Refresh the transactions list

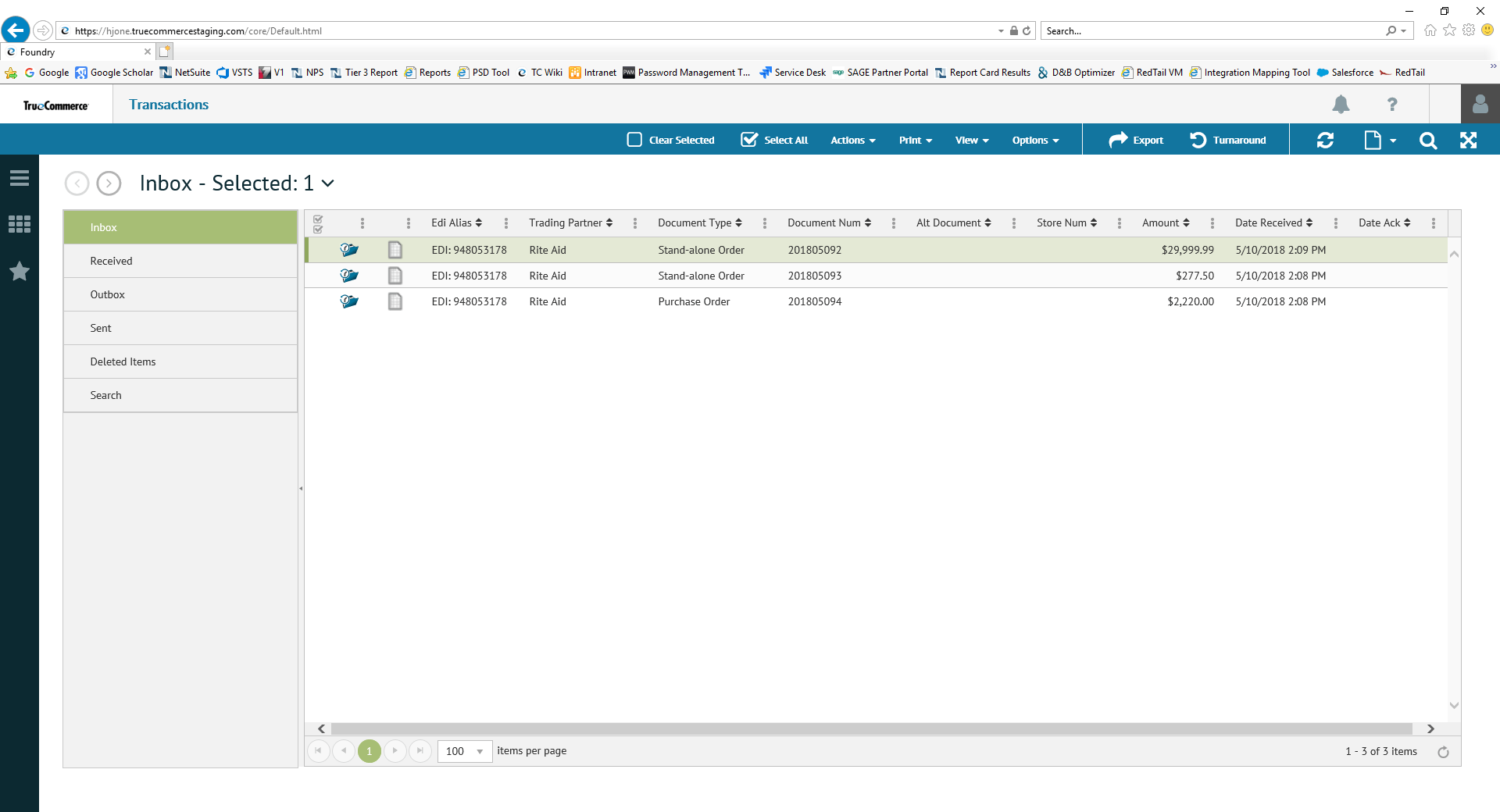point(1325,141)
